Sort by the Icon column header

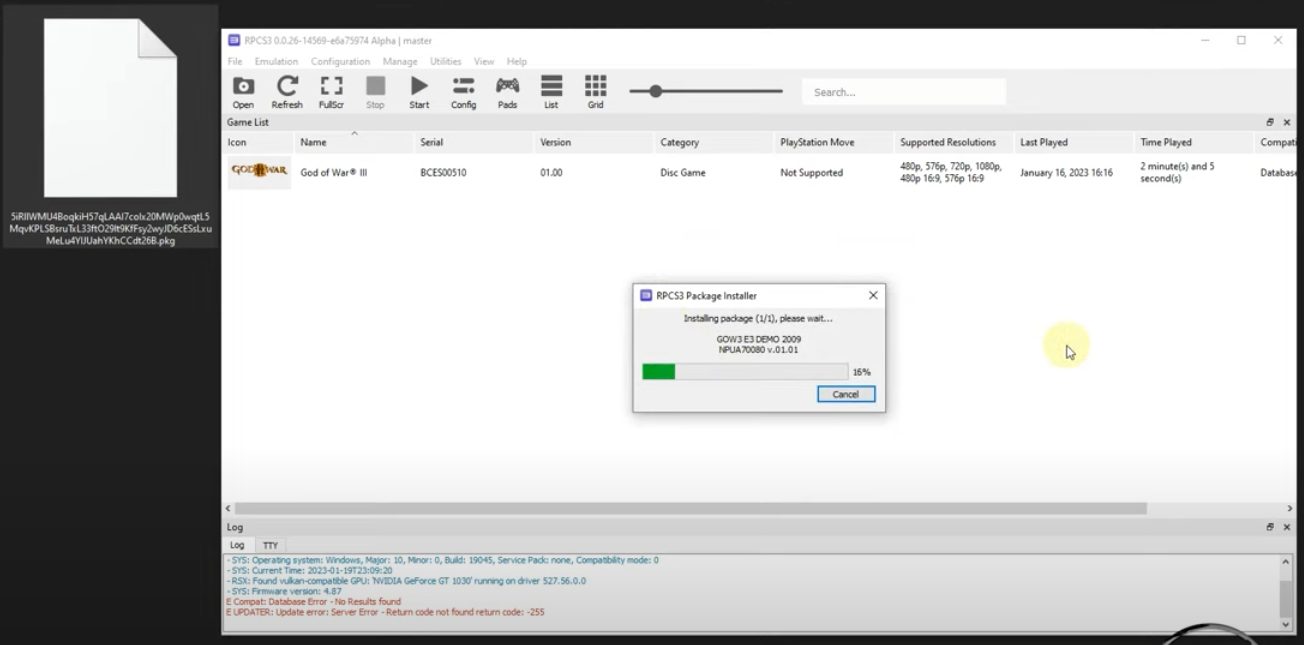[x=259, y=142]
